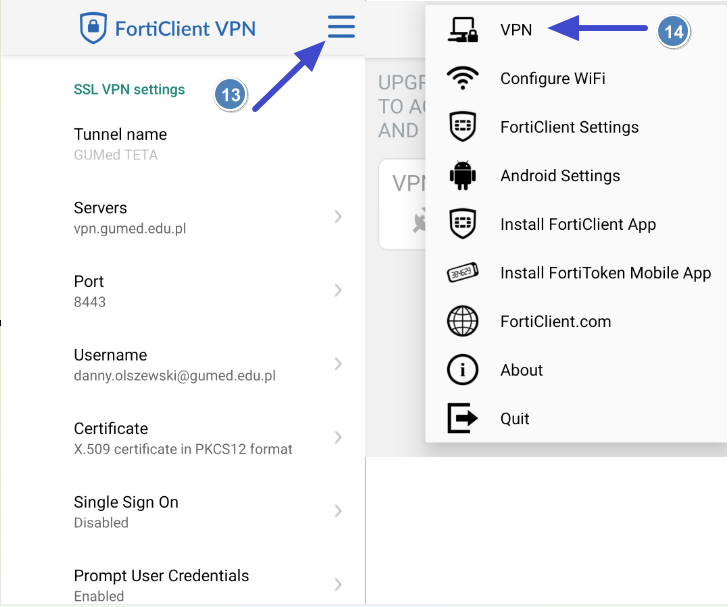Expand the Servers setting chevron
The height and width of the screenshot is (607, 728).
click(x=338, y=217)
